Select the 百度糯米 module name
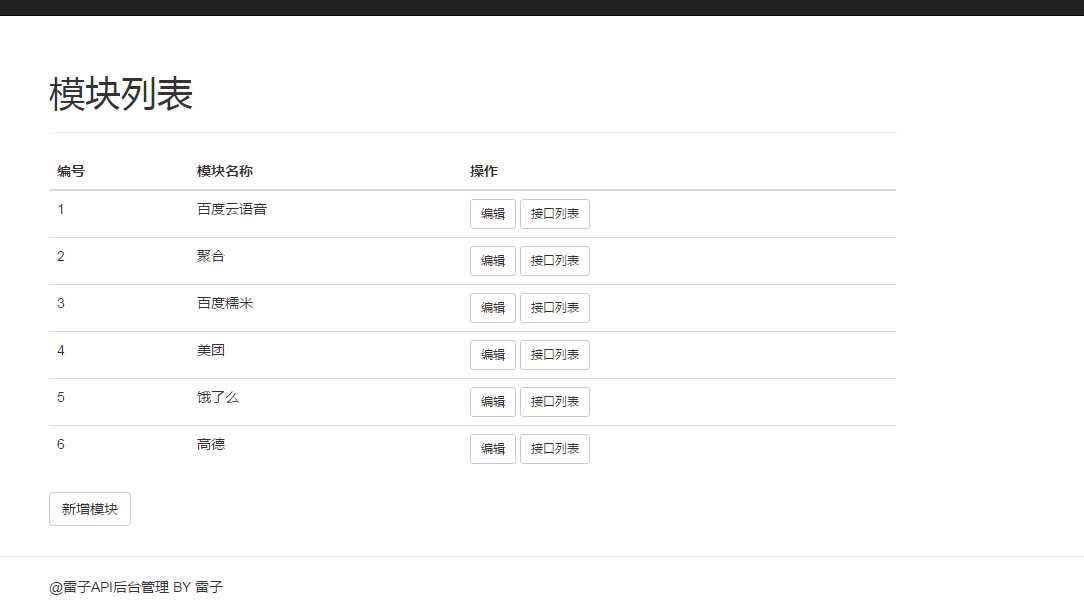This screenshot has width=1084, height=614. click(x=225, y=303)
